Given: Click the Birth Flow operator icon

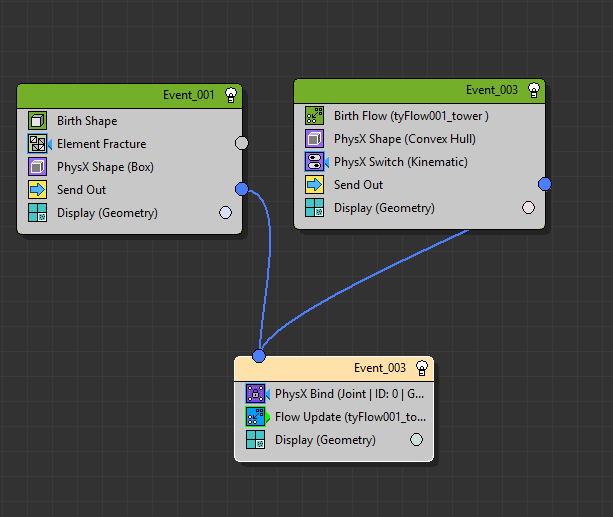Looking at the screenshot, I should [314, 116].
